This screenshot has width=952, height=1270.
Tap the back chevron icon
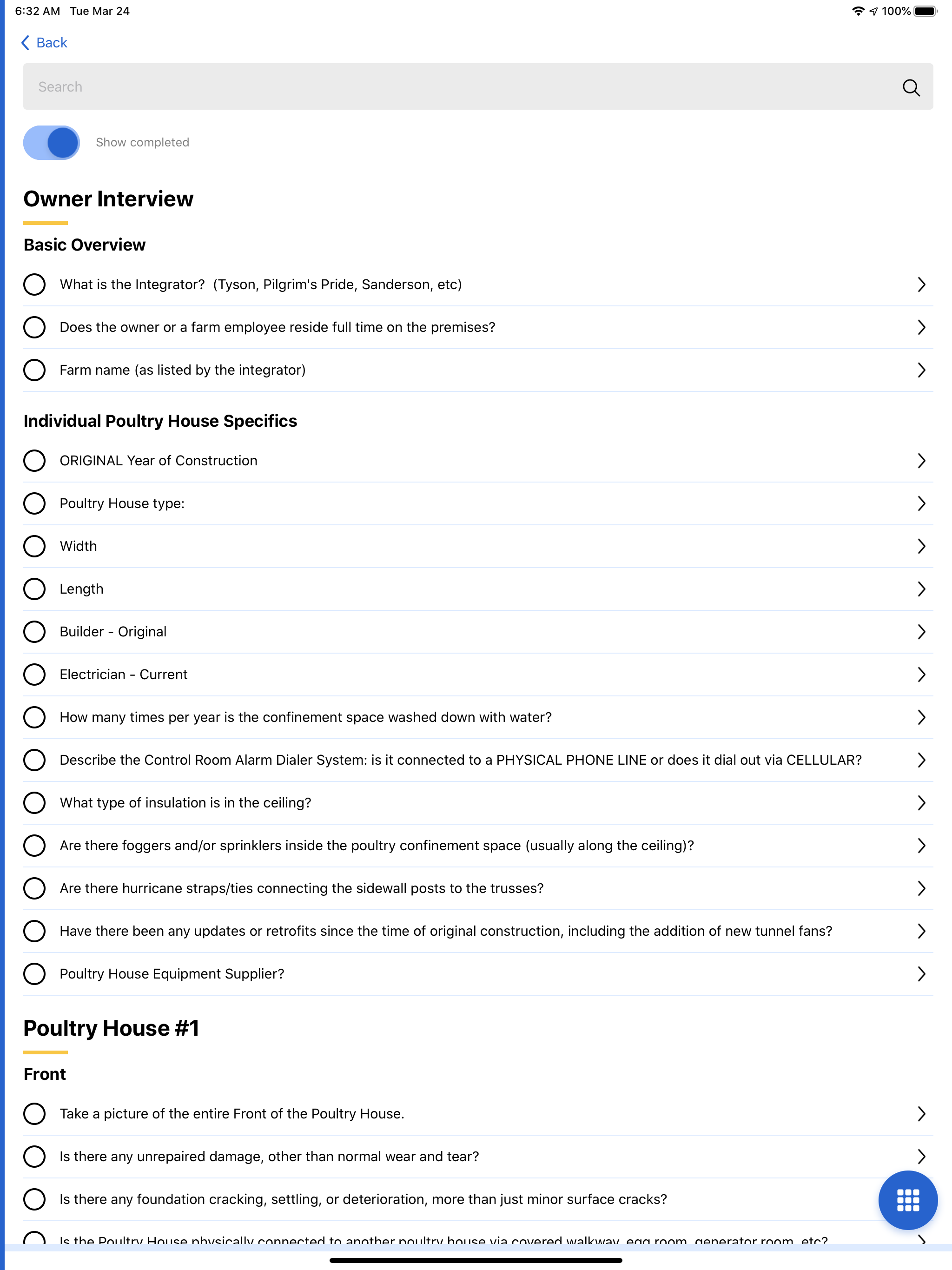[x=25, y=43]
